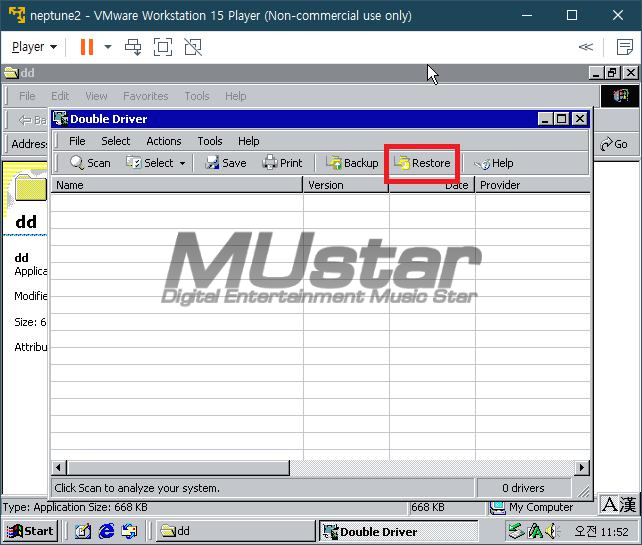
Task: Click the Outlook Express quick launch icon
Action: (x=129, y=531)
